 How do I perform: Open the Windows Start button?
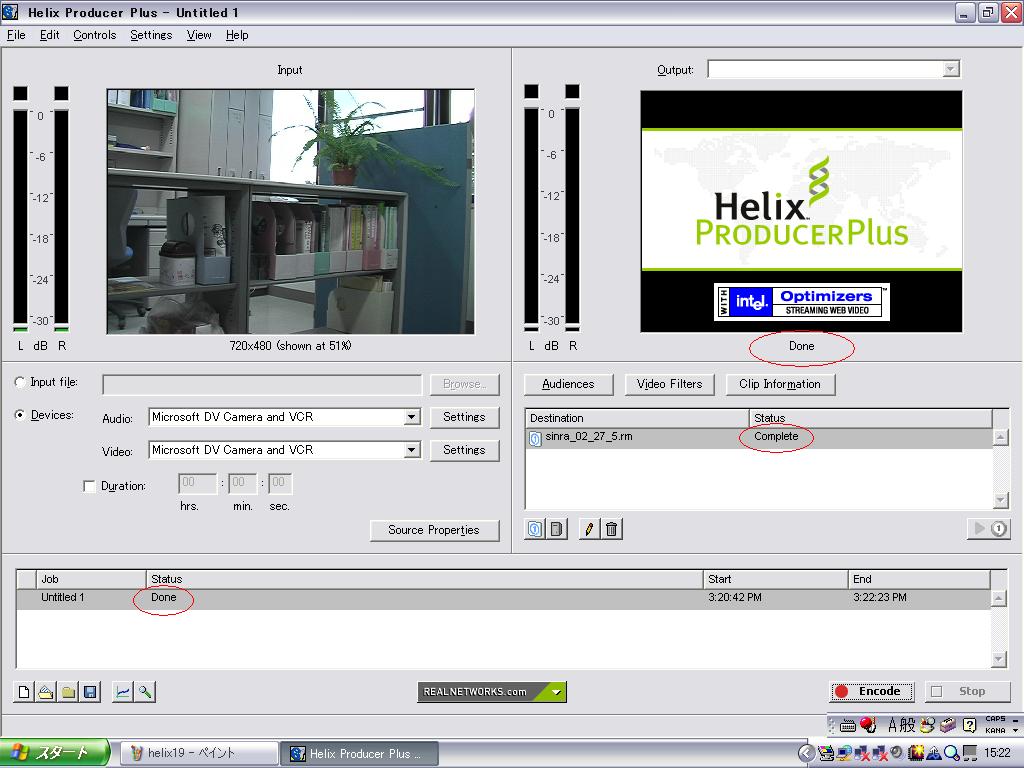click(x=55, y=754)
